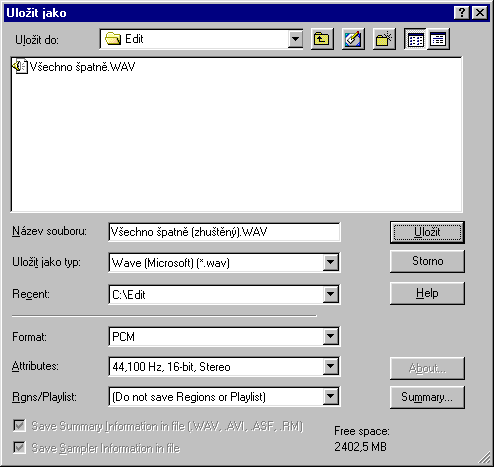Create a new folder

click(x=384, y=39)
